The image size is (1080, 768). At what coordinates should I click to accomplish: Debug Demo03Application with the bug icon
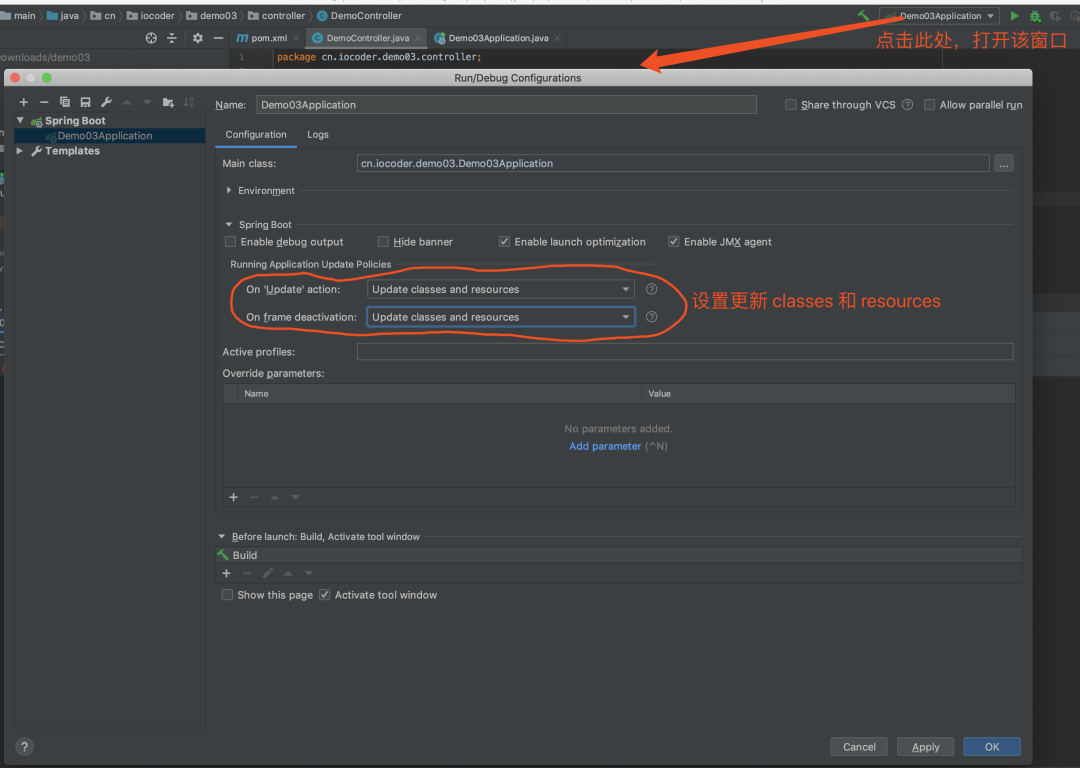1035,15
